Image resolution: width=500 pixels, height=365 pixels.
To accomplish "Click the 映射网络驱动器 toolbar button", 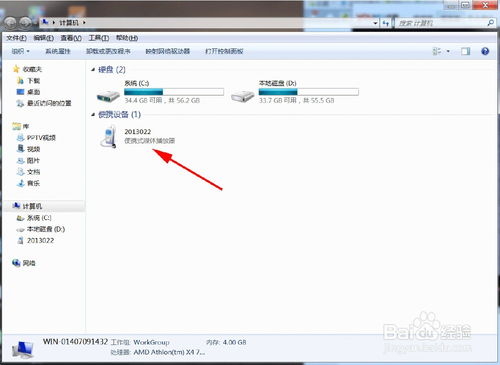I will tap(168, 51).
